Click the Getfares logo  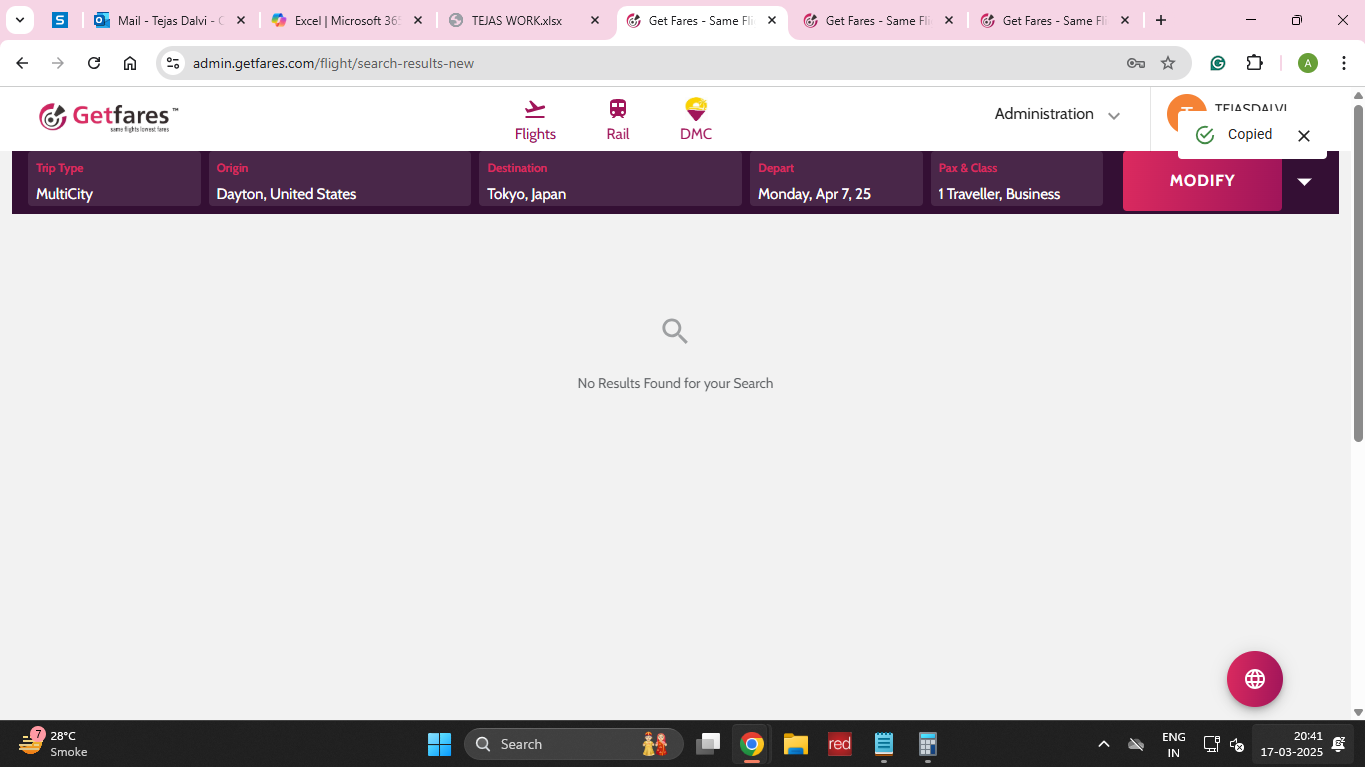pos(109,117)
